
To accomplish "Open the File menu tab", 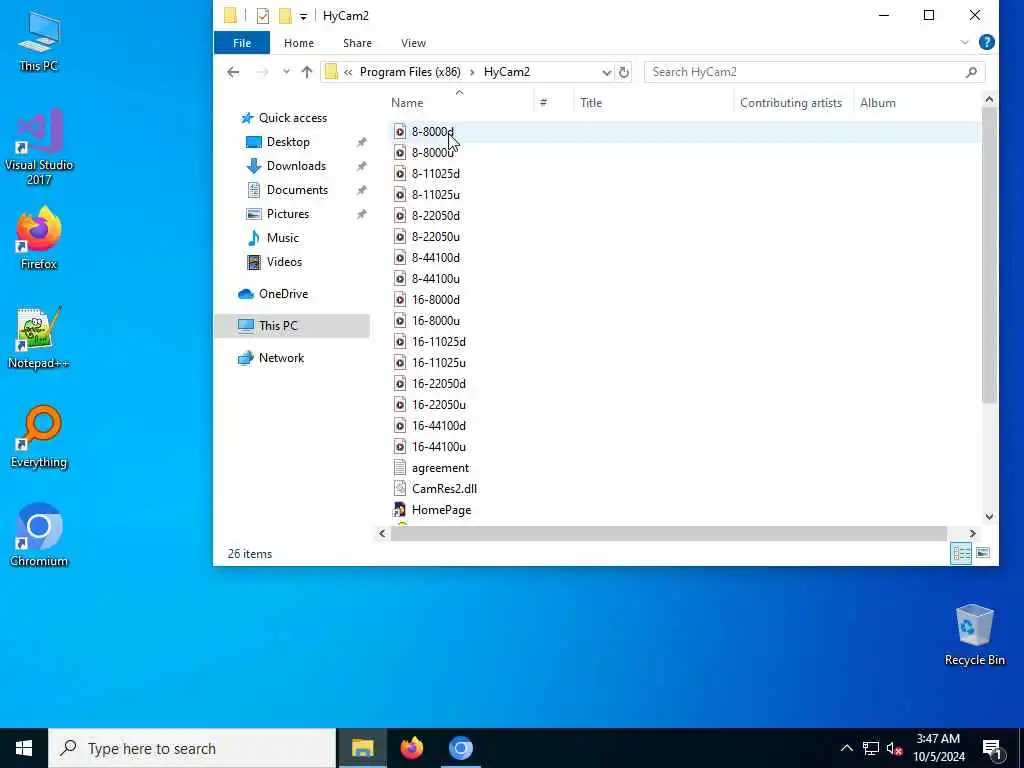I will point(242,42).
